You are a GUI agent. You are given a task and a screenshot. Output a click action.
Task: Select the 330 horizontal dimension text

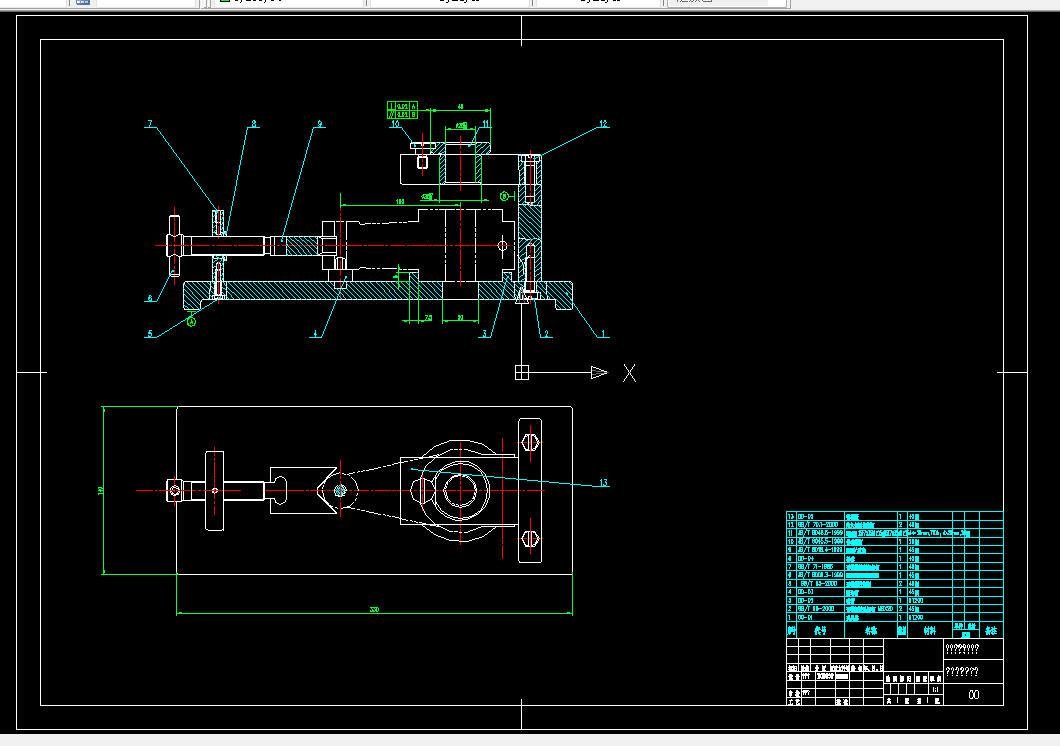375,610
